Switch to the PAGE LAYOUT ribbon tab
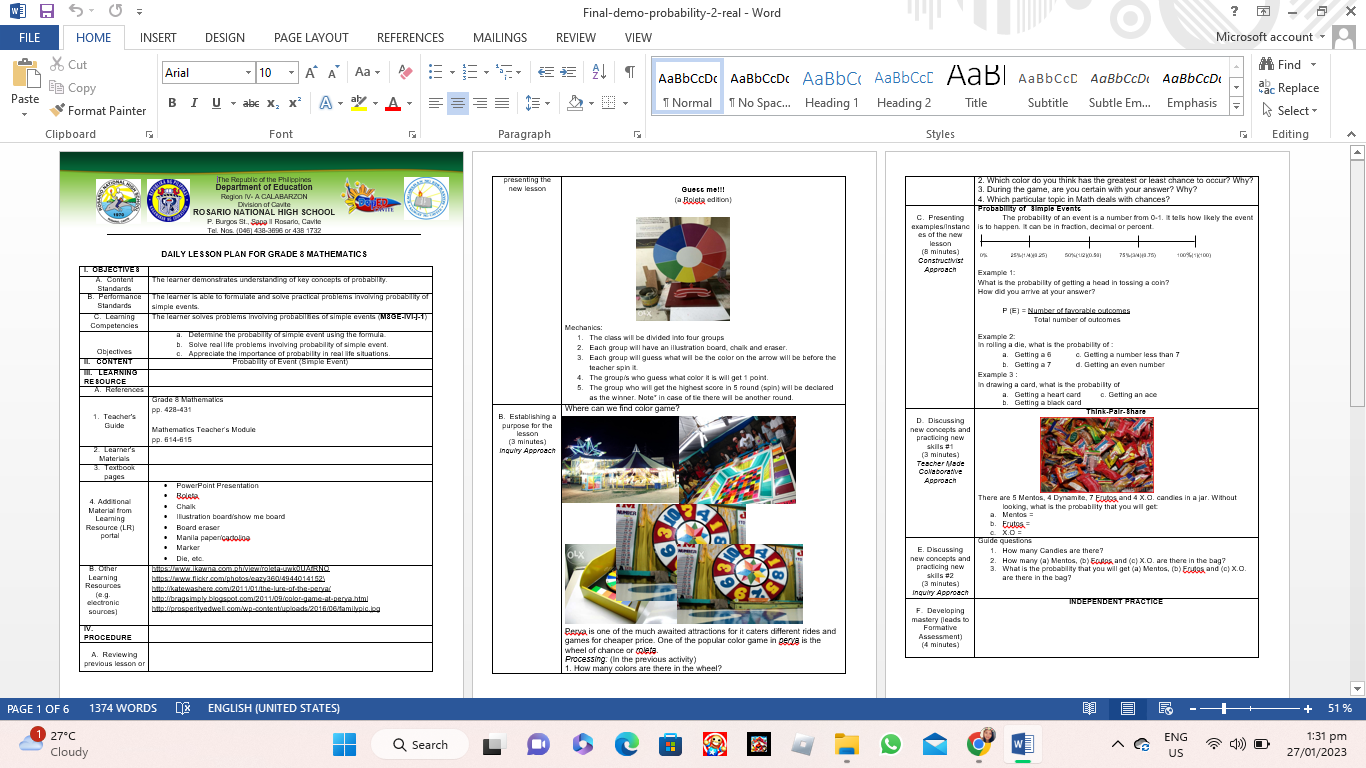Image resolution: width=1366 pixels, height=768 pixels. click(x=311, y=38)
